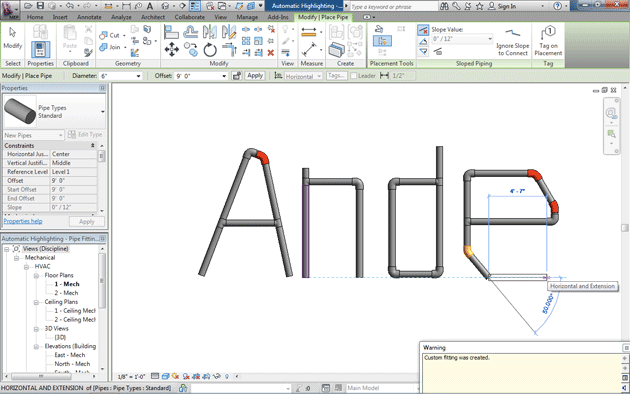Select the Rotate tool circular arrow icon
This screenshot has width=630, height=394.
click(210, 50)
